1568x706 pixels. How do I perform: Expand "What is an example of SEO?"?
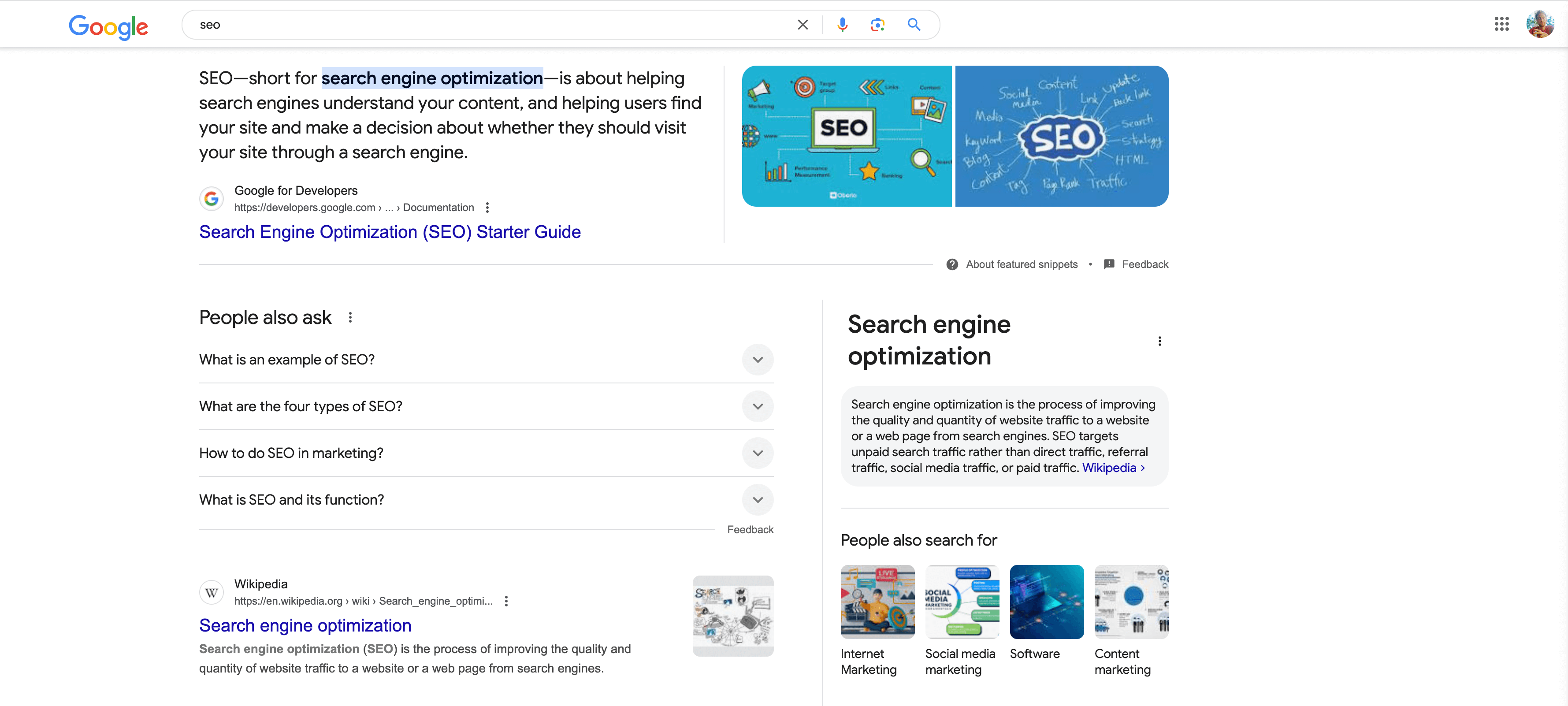pos(757,359)
